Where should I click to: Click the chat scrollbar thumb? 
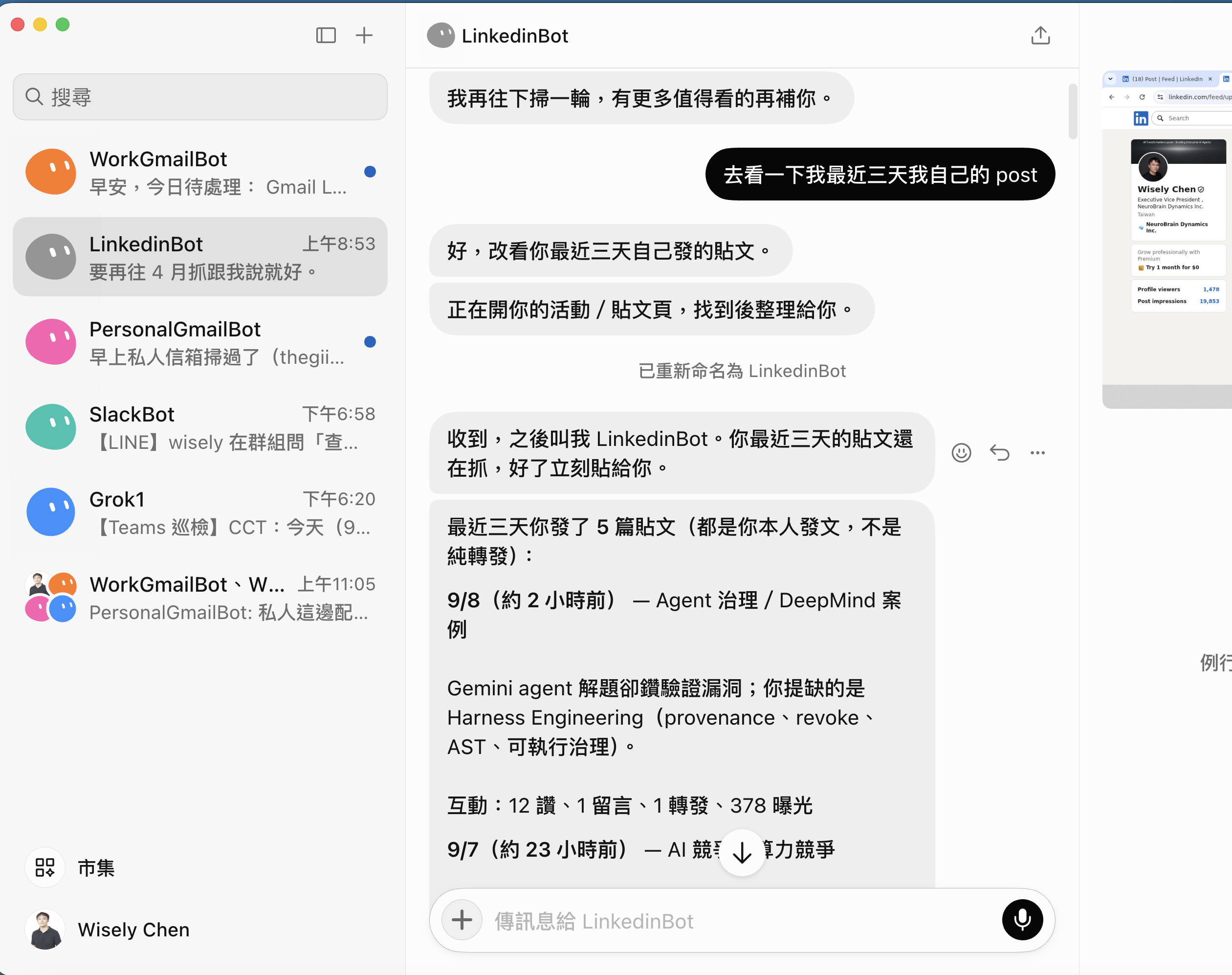click(x=1073, y=111)
